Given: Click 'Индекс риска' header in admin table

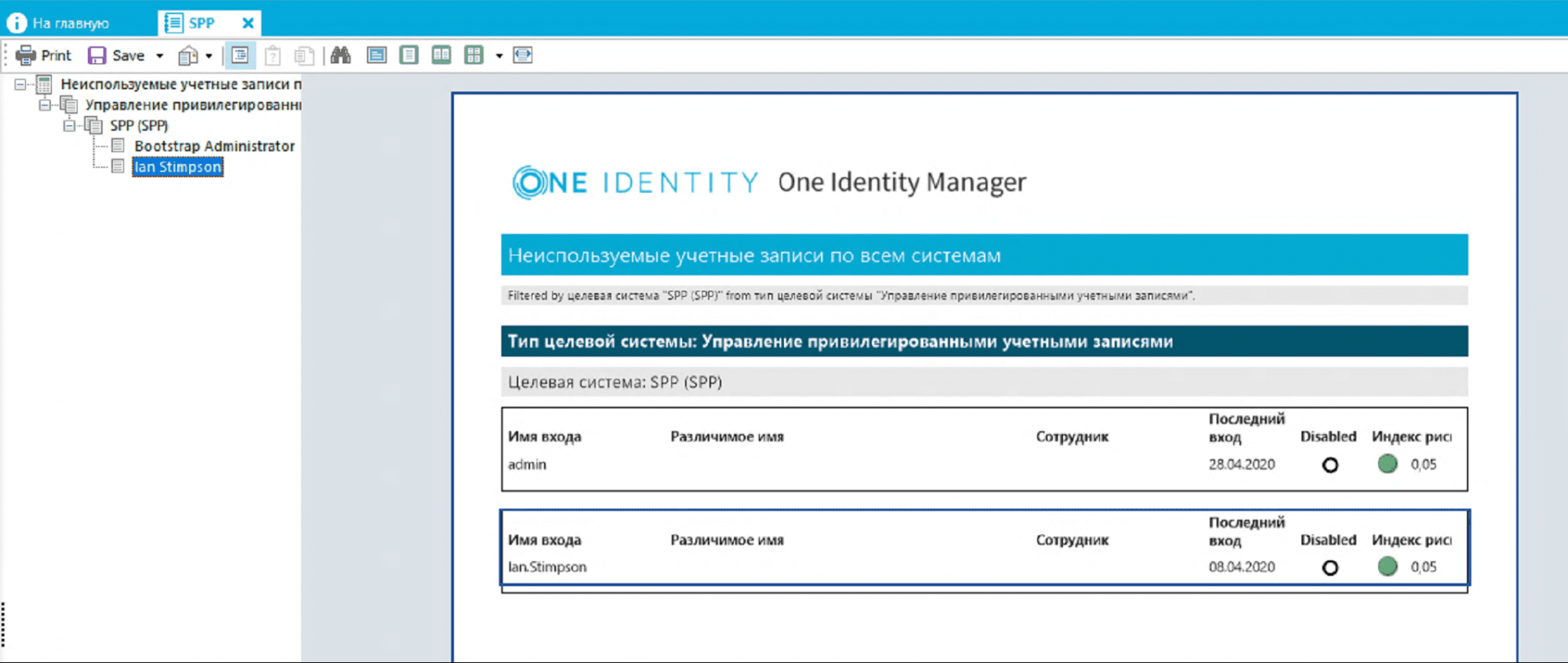Looking at the screenshot, I should coord(1411,437).
